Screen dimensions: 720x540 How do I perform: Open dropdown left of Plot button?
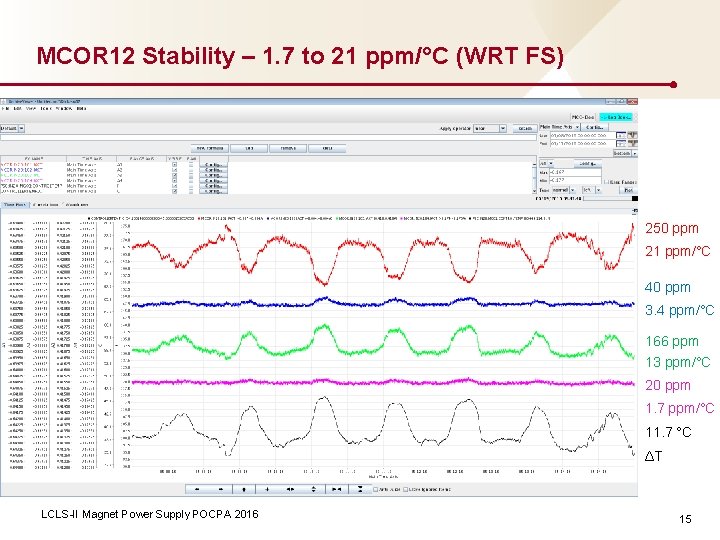click(x=592, y=190)
